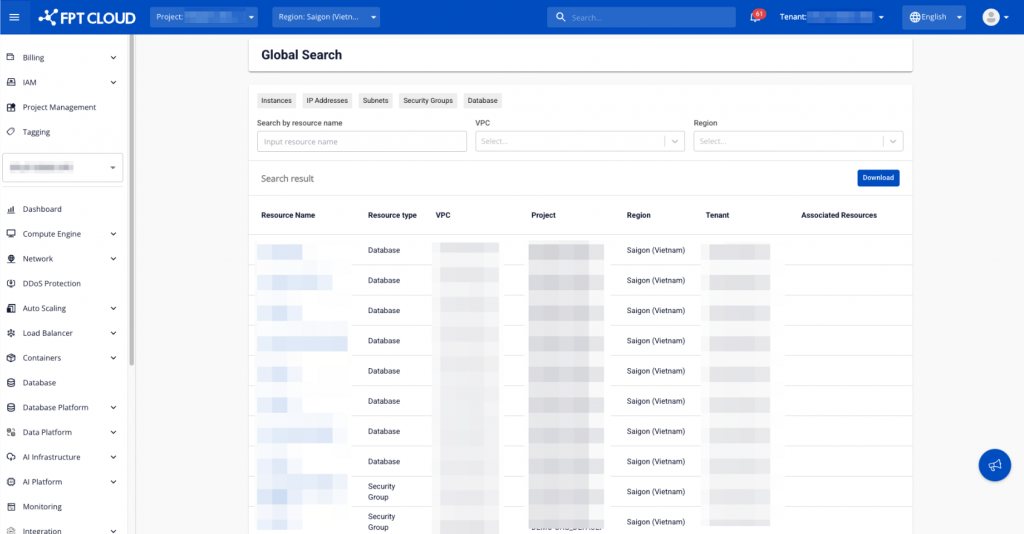Click the megaphone feedback floating button
This screenshot has width=1024, height=534.
[x=994, y=465]
